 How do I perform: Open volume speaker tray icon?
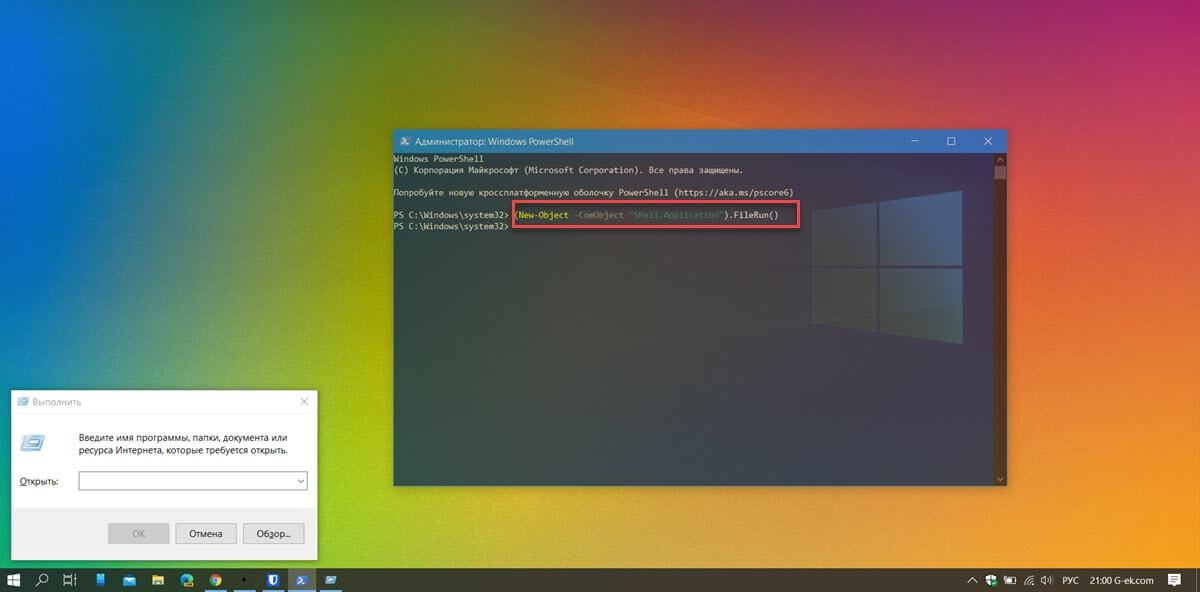coord(1045,580)
